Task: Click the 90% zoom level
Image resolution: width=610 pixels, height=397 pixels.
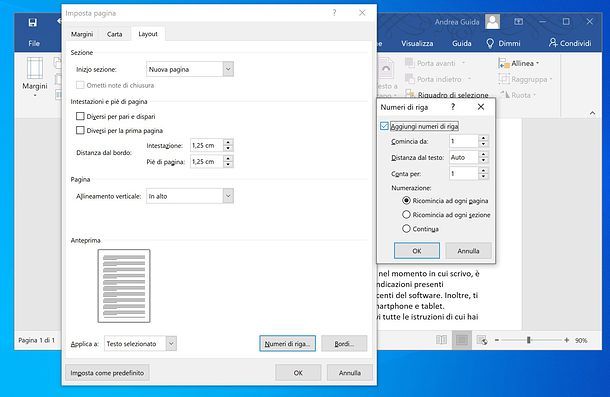Action: pyautogui.click(x=581, y=340)
